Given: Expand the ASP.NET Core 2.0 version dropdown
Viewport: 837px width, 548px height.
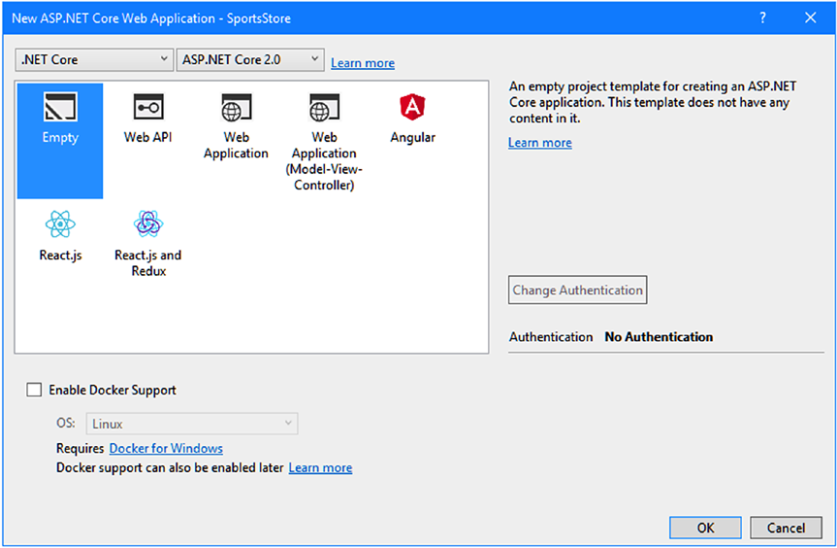Looking at the screenshot, I should pyautogui.click(x=250, y=60).
